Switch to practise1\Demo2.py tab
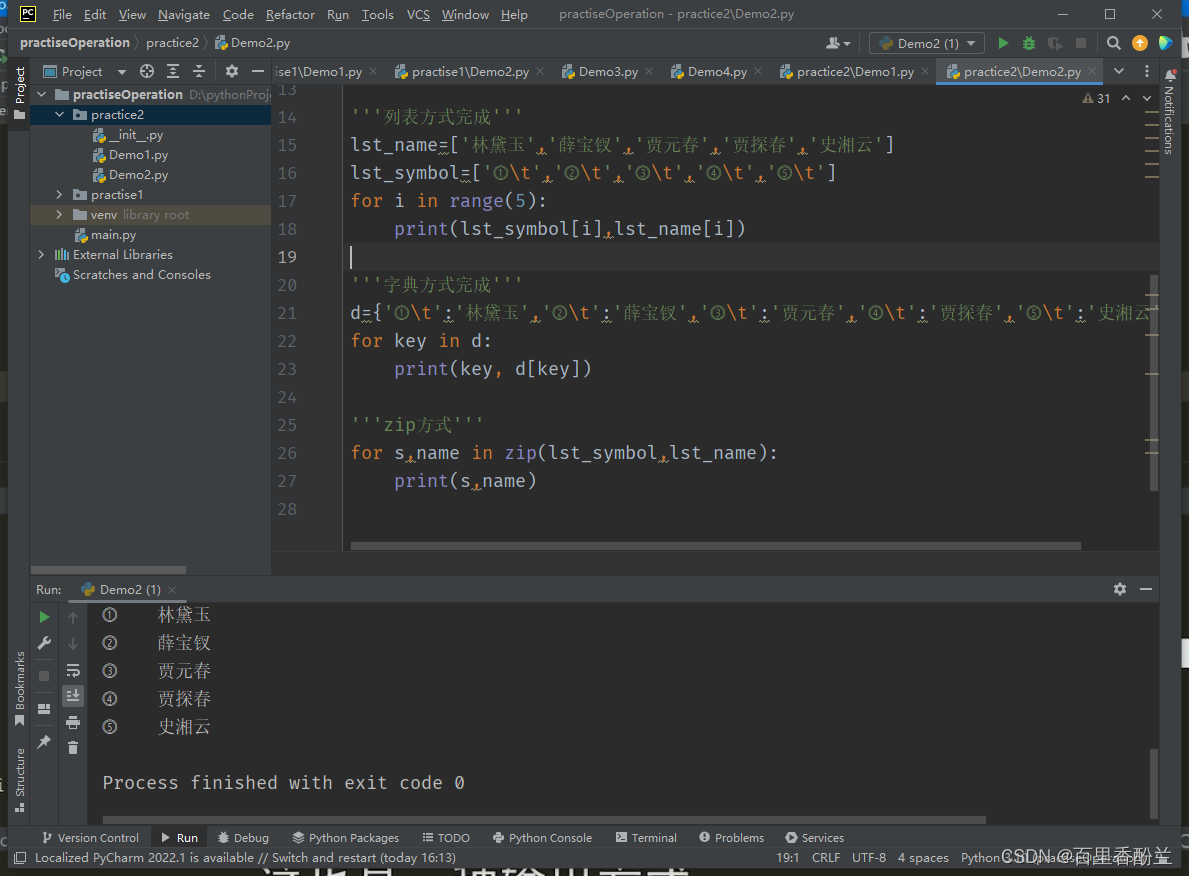 click(470, 71)
